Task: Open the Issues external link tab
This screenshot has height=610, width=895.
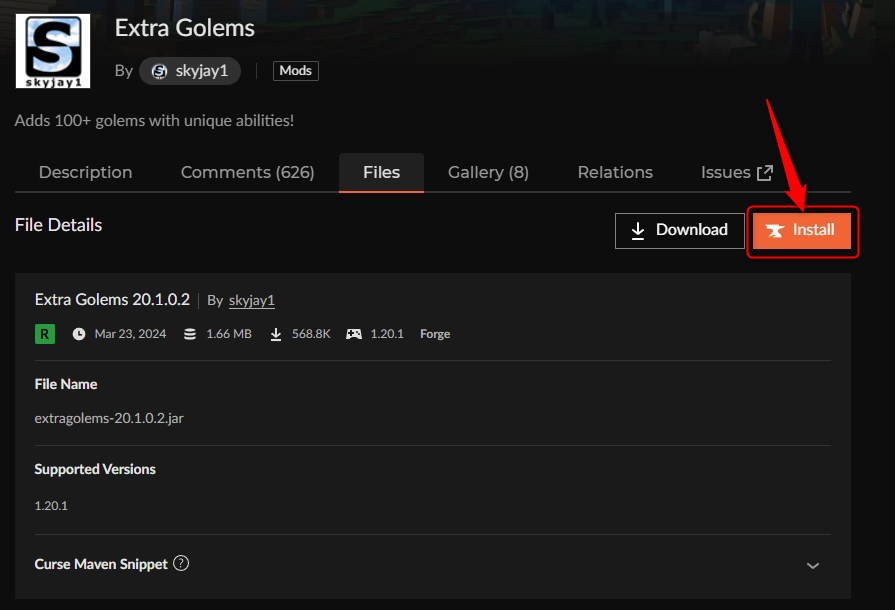Action: tap(737, 172)
